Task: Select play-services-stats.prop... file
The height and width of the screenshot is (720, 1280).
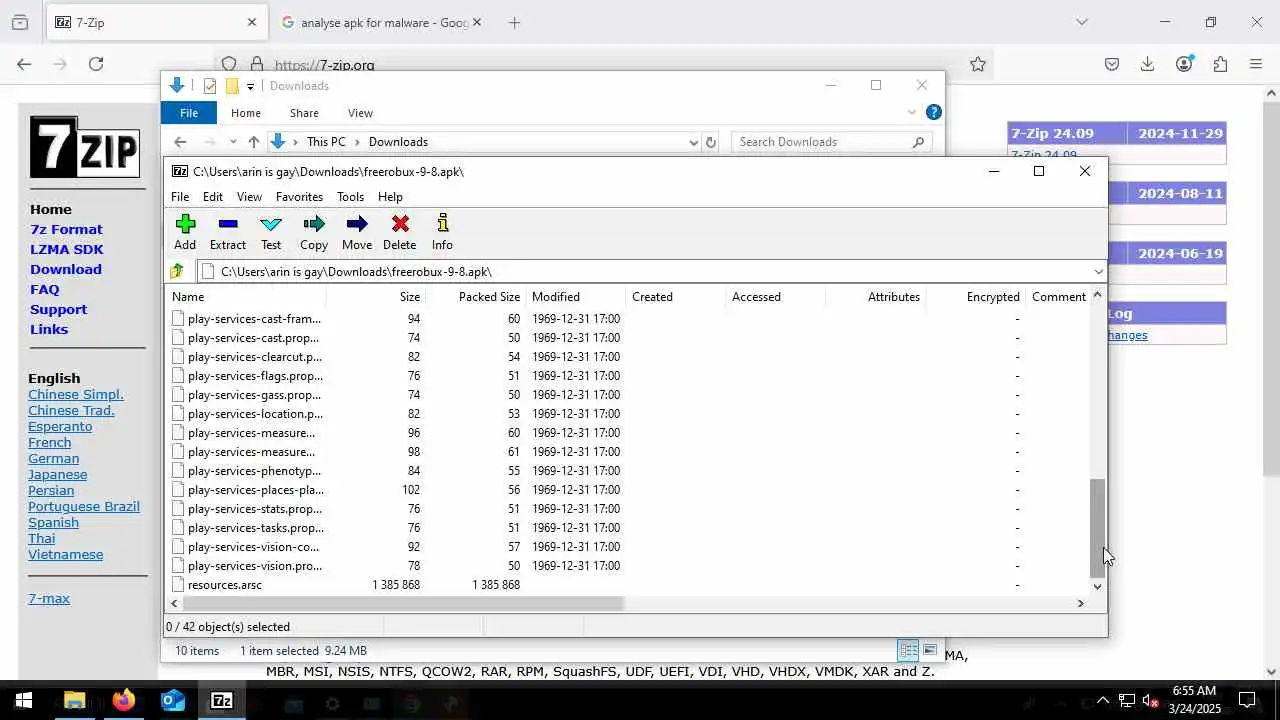Action: point(255,509)
